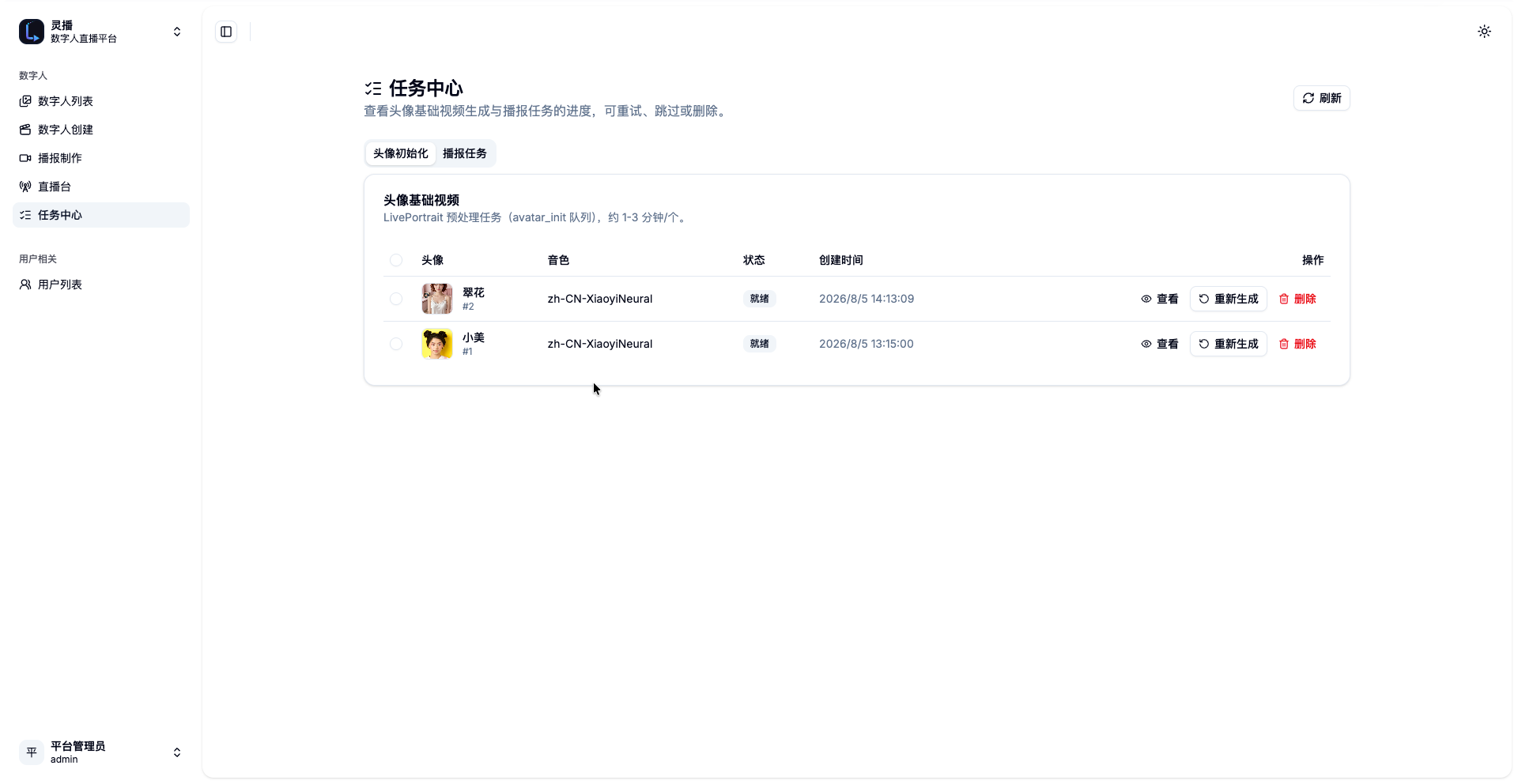Click the trash icon in 翠花 row
The width and height of the screenshot is (1518, 784).
1284,299
